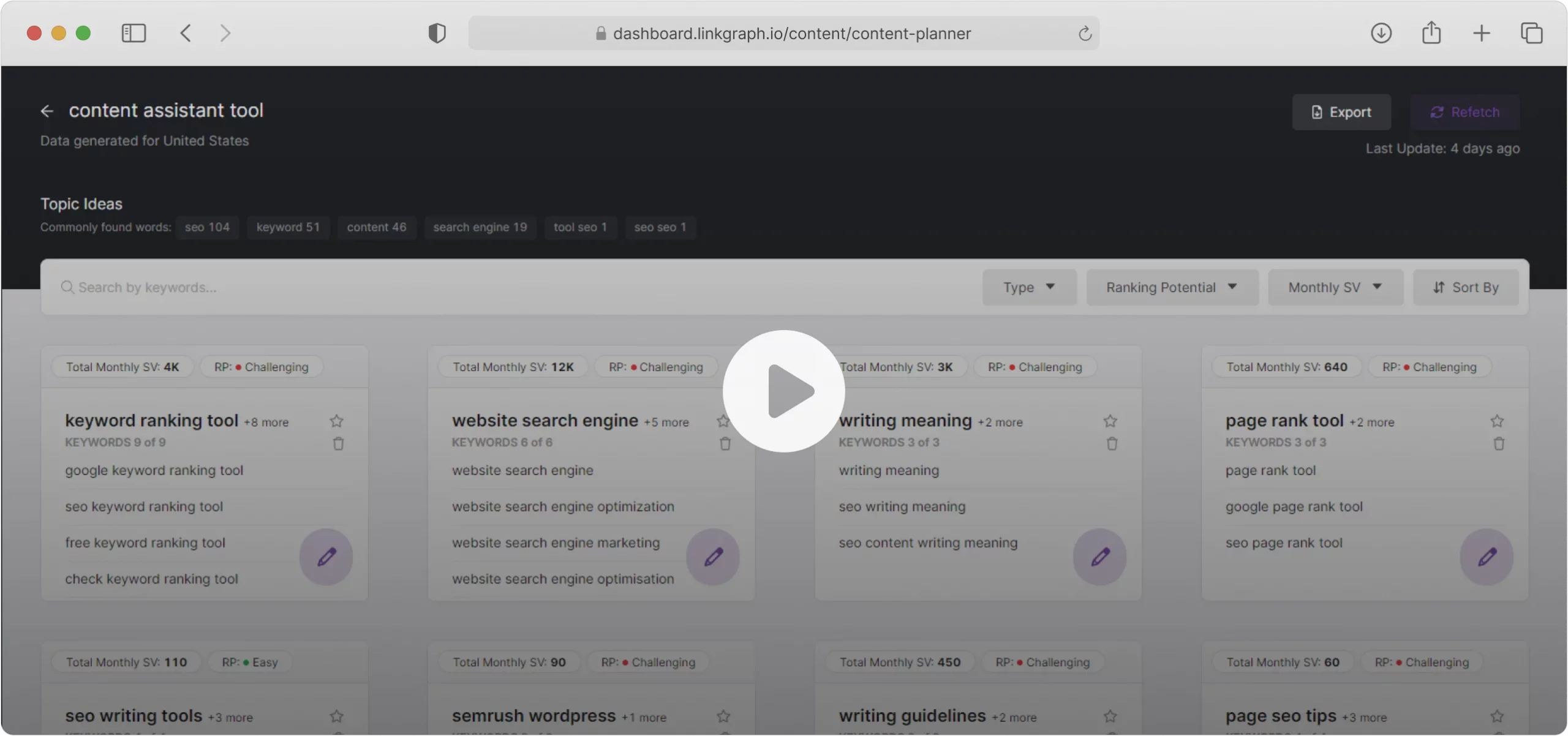The height and width of the screenshot is (736, 1568).
Task: Expand '+5 more' on website search engine
Action: (666, 422)
